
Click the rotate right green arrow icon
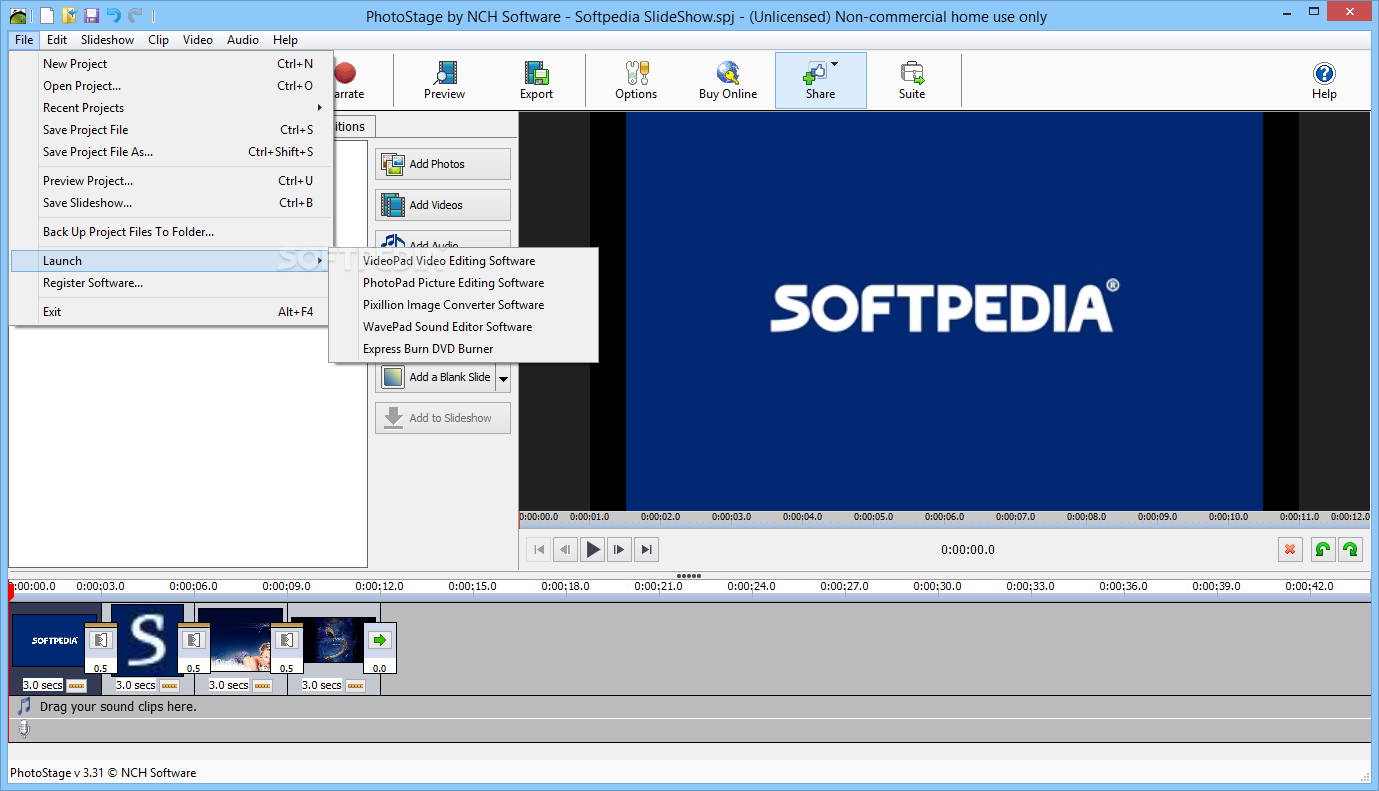(x=1350, y=549)
